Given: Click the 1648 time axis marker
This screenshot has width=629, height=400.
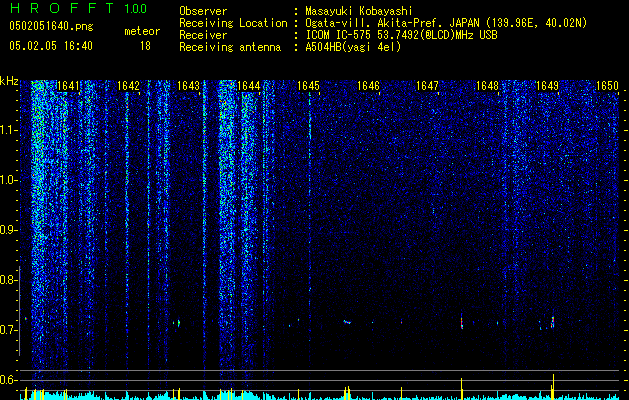Looking at the screenshot, I should click(487, 86).
